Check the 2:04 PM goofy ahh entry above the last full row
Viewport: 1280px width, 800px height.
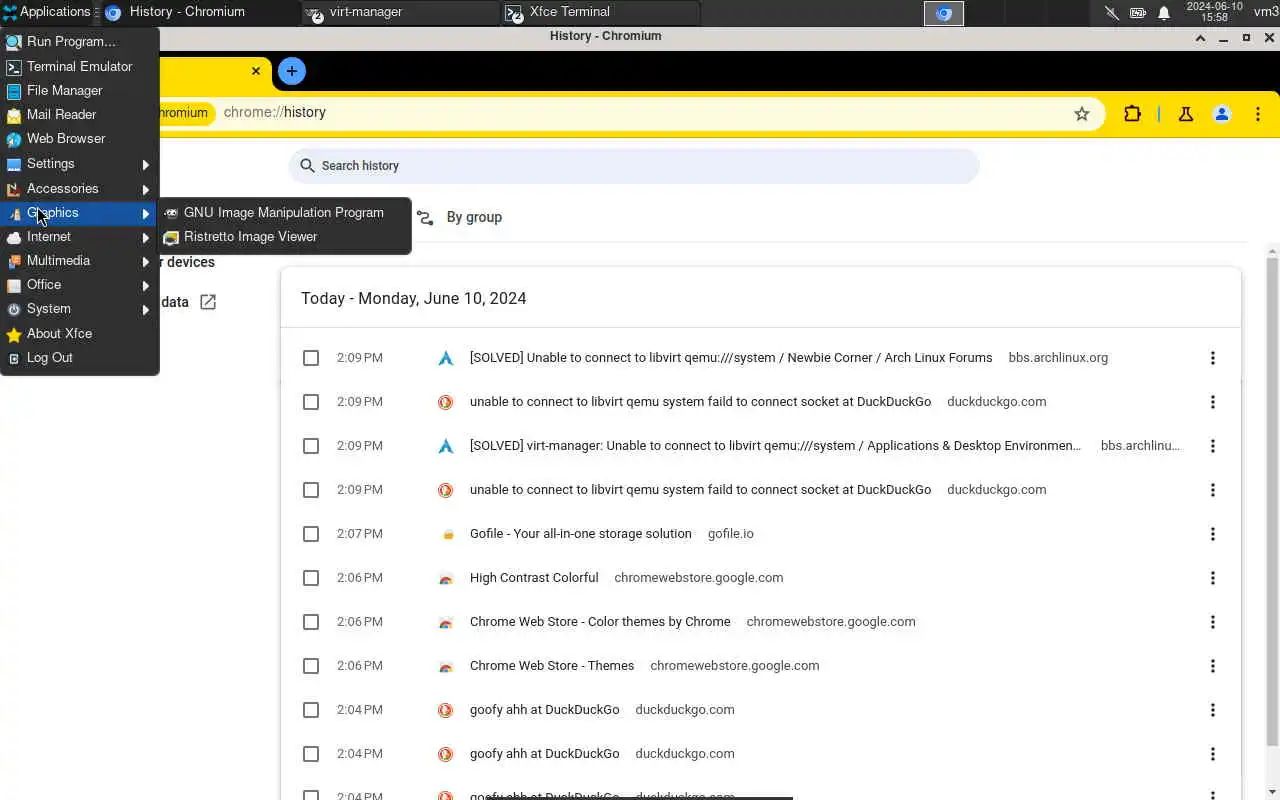[311, 710]
